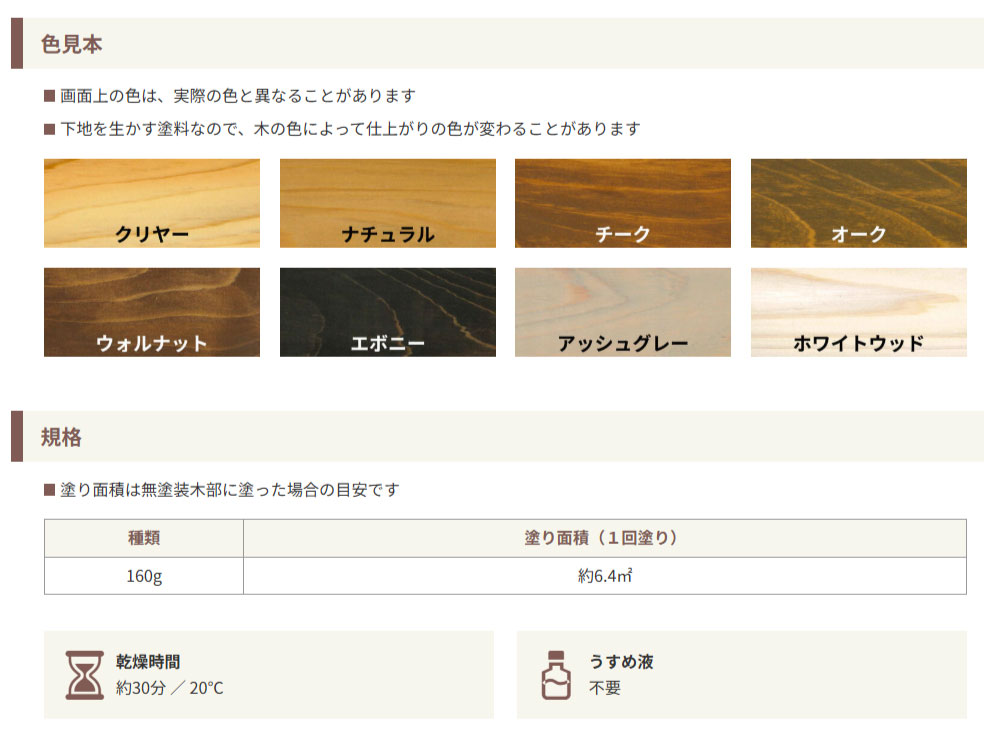Pick the アッシュグレー color sample

click(x=622, y=312)
